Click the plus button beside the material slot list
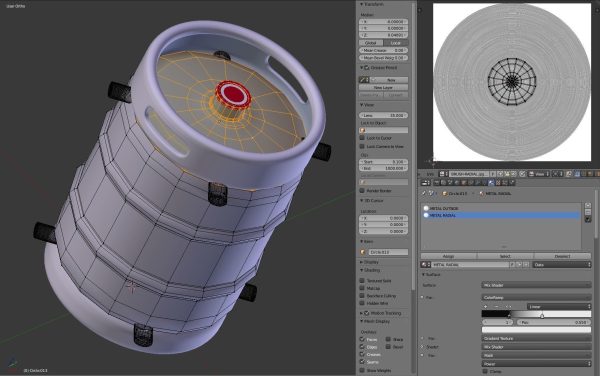This screenshot has height=376, width=600. (x=588, y=205)
